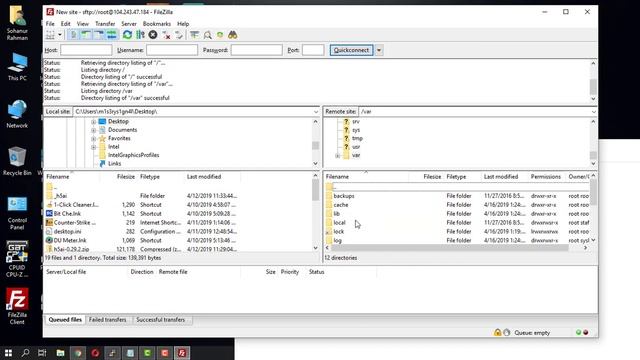Click the Windows Start button

[x=8, y=353]
